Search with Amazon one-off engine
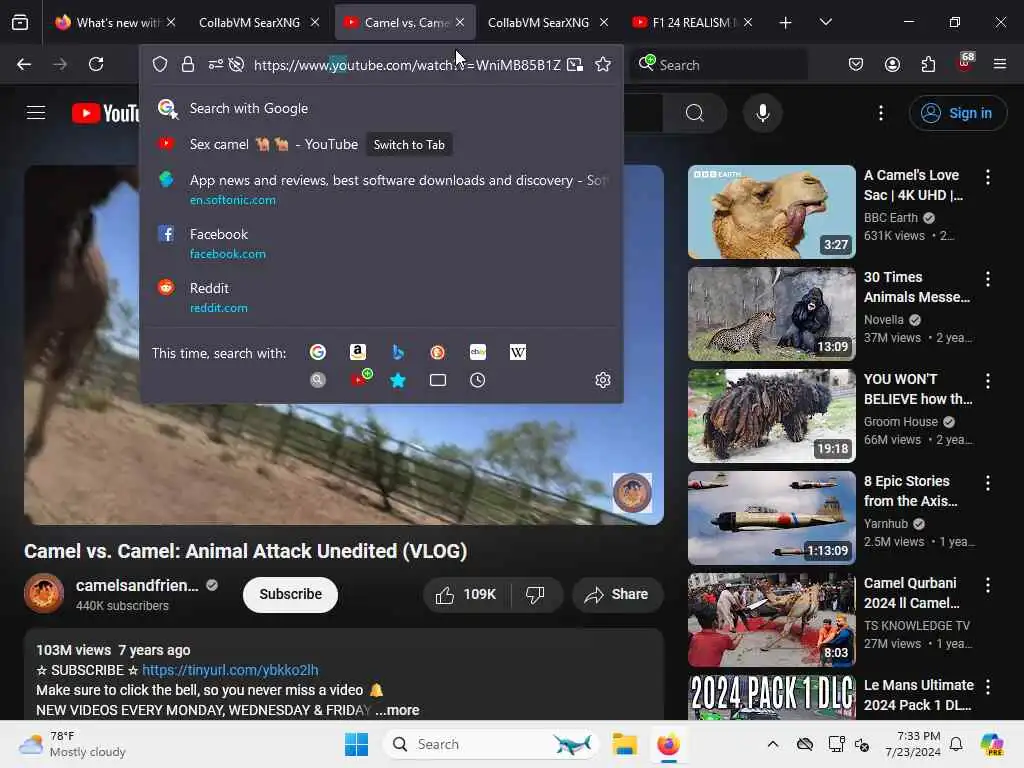1024x768 pixels. [x=358, y=353]
